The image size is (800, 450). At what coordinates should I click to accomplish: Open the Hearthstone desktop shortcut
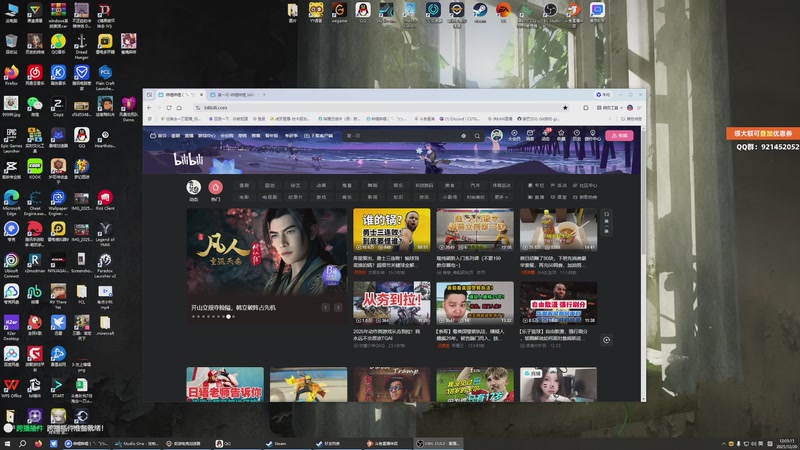point(105,137)
